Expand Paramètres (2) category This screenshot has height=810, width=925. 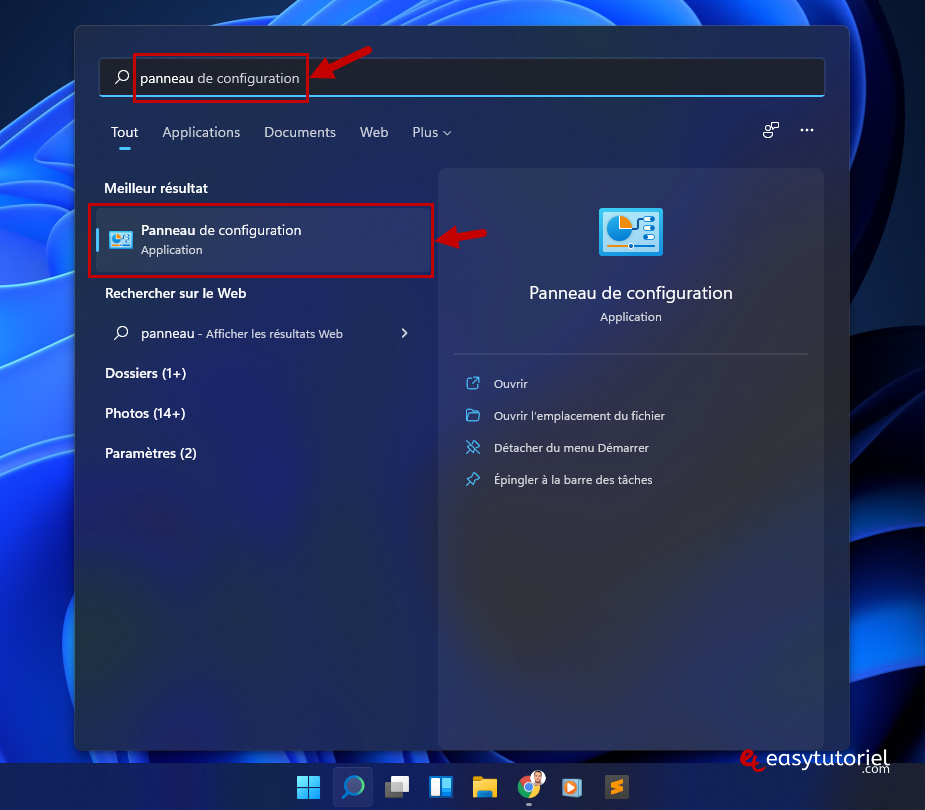click(x=150, y=453)
